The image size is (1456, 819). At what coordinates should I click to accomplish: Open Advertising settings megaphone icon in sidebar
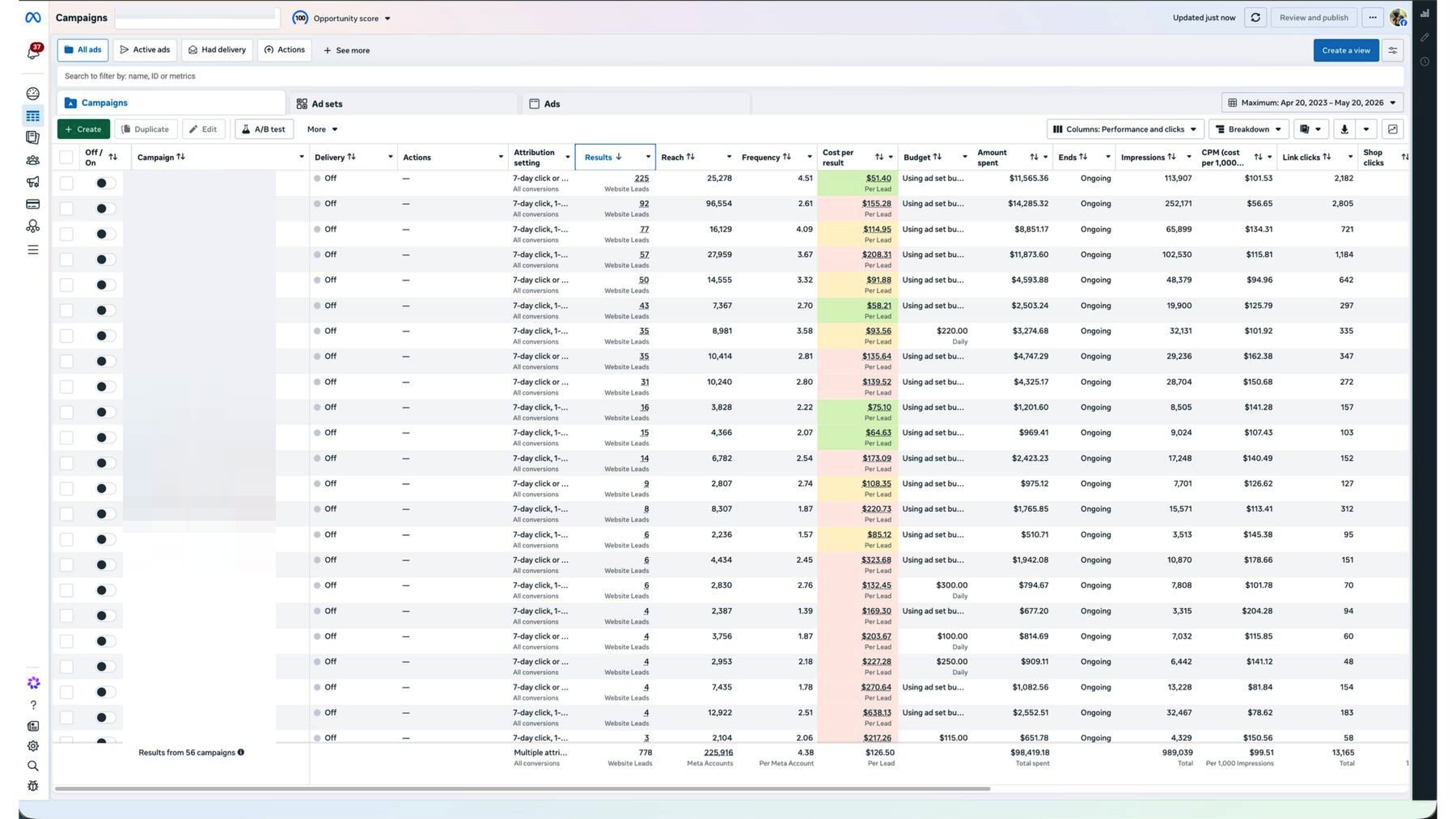[32, 182]
